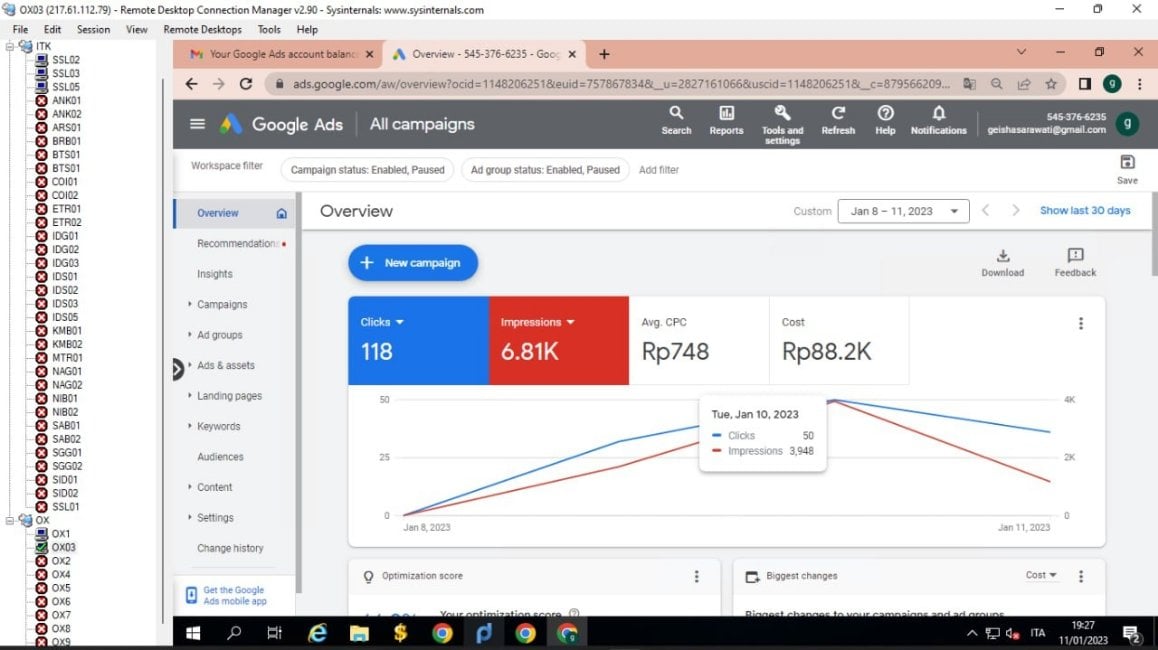Close the Overview browser tab

click(x=572, y=54)
